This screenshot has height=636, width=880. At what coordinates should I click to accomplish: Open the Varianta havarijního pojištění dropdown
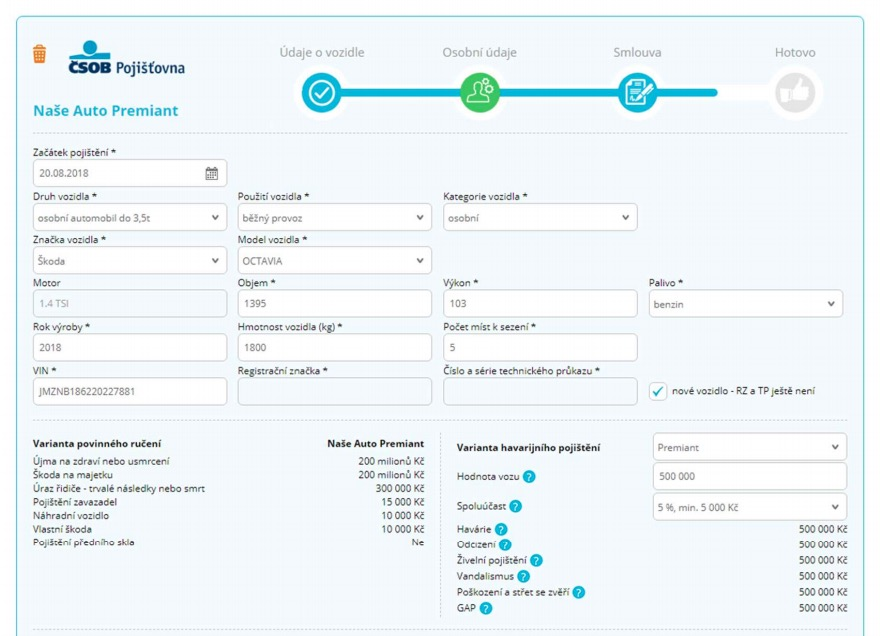(x=750, y=447)
